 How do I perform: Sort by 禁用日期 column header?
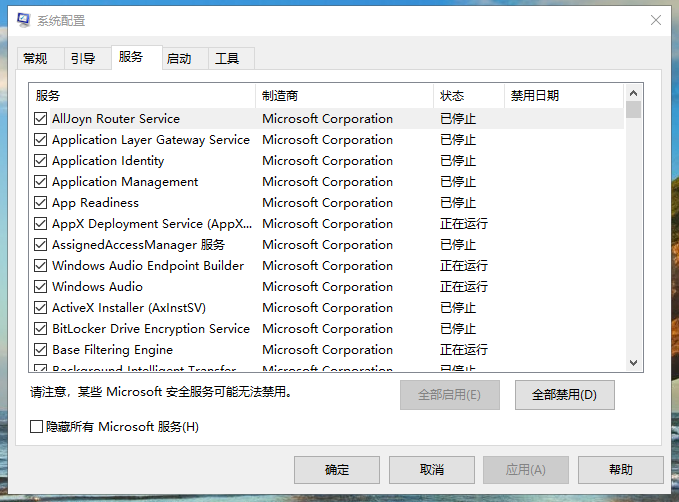(564, 96)
